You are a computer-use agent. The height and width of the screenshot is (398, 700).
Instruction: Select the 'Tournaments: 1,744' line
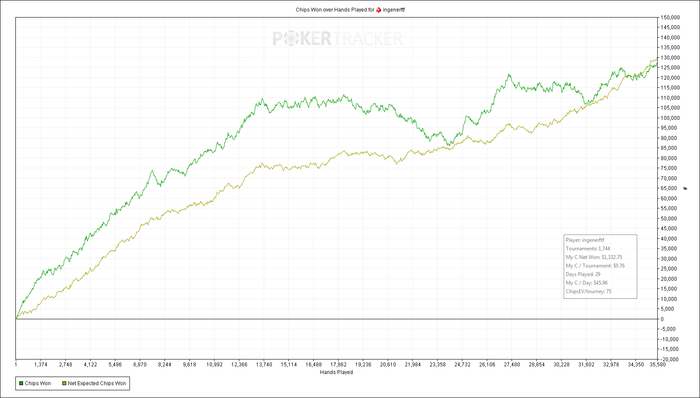pos(588,249)
